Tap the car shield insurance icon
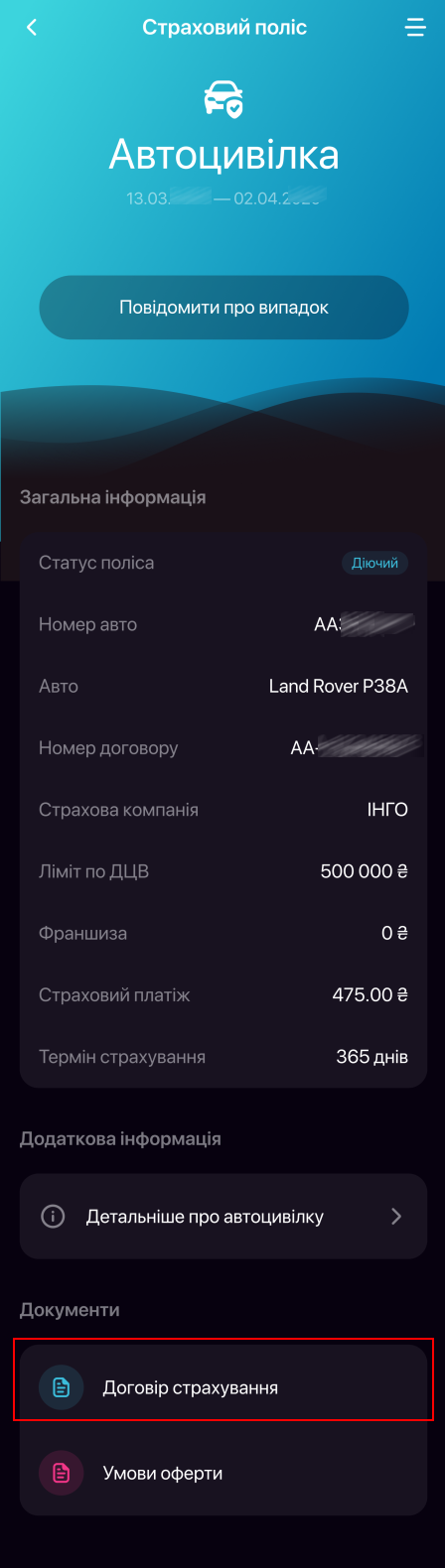This screenshot has width=445, height=1568. point(222,100)
